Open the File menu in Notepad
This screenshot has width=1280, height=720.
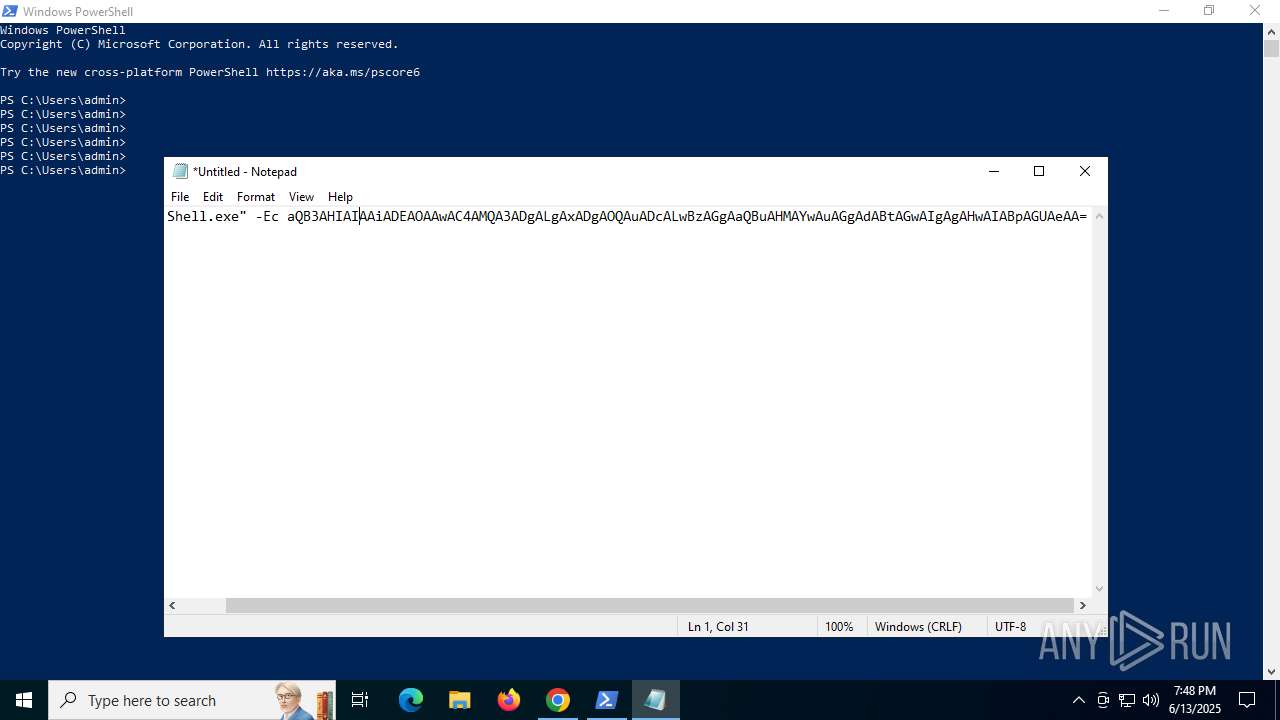[x=180, y=197]
